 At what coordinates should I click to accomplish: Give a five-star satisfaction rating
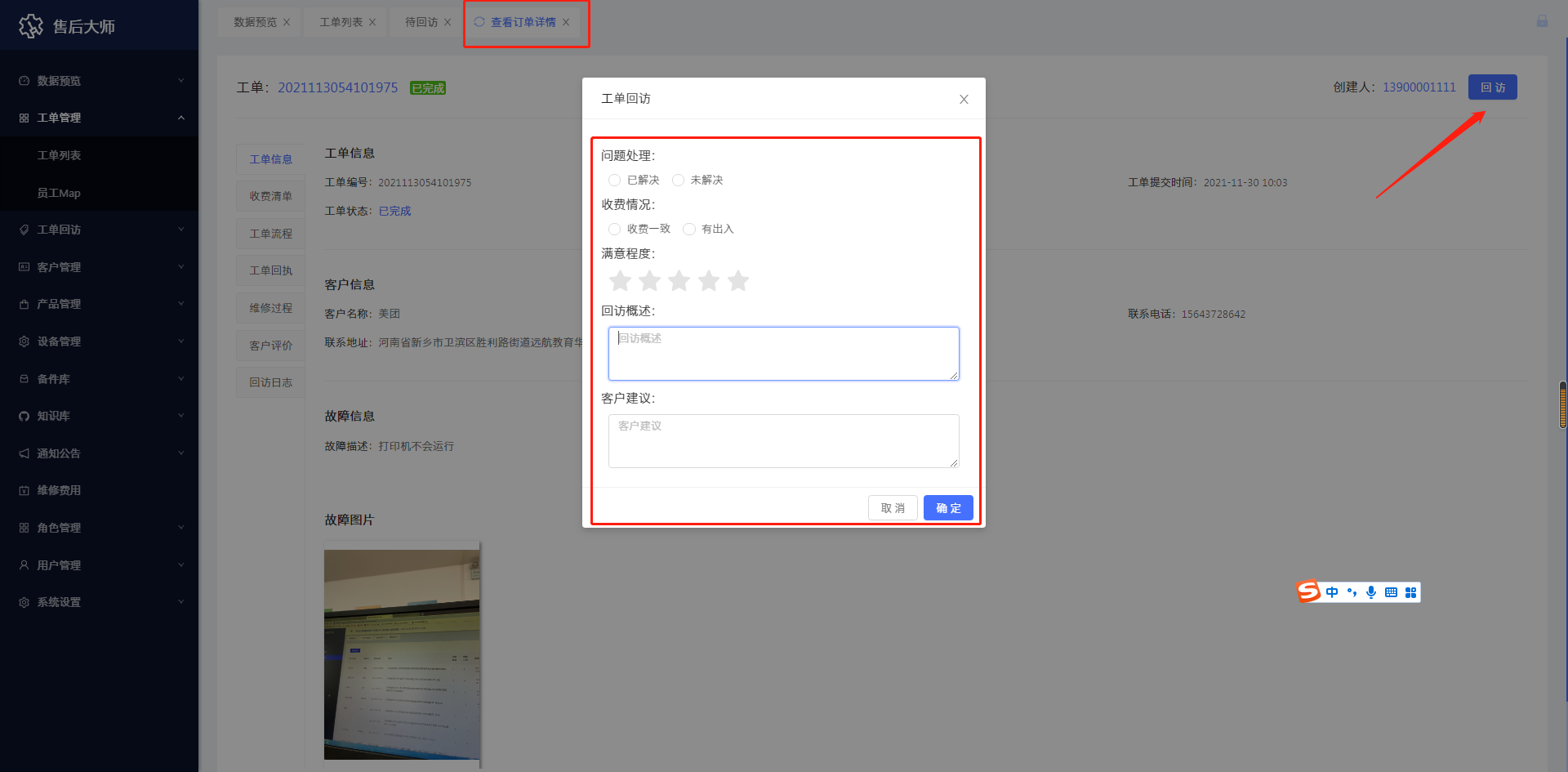[738, 280]
